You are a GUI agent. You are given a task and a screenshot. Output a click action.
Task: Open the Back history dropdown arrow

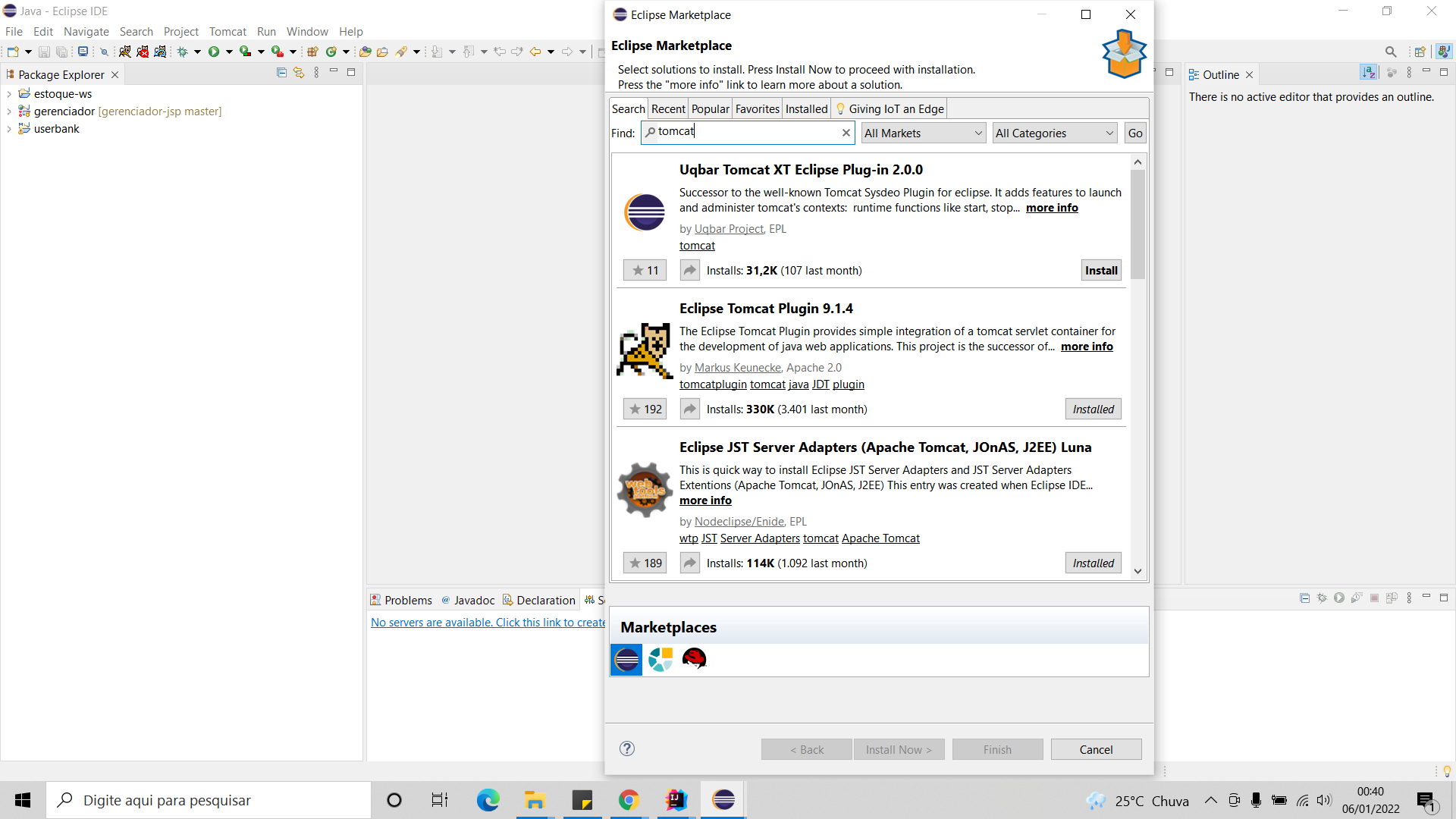[551, 52]
